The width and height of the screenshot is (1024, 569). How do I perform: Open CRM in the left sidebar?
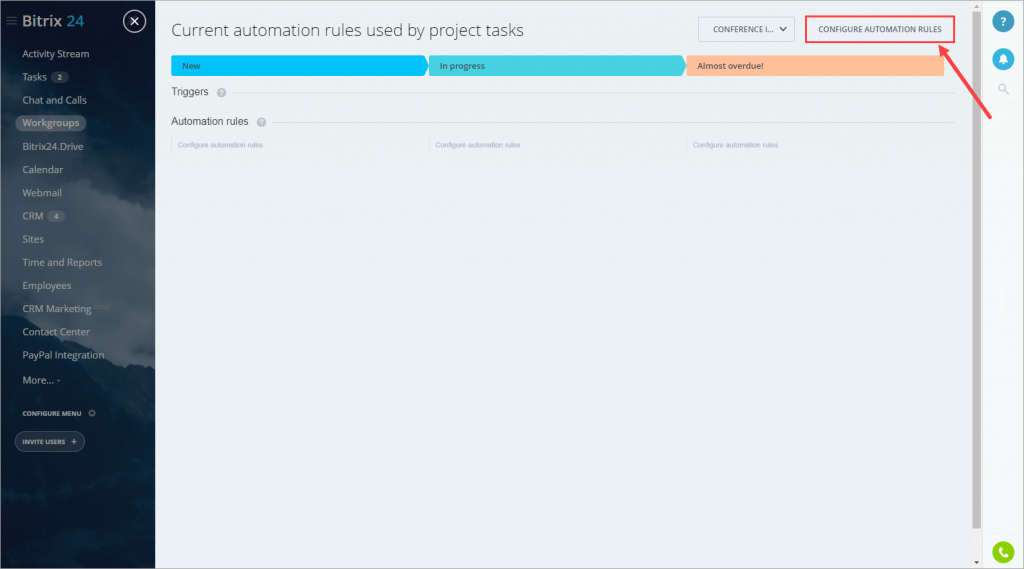coord(32,216)
